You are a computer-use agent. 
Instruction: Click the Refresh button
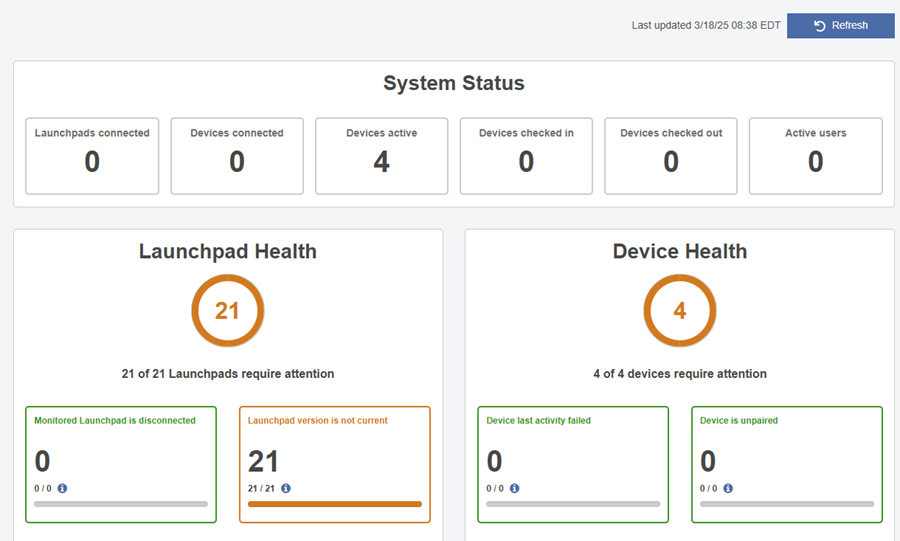[840, 25]
